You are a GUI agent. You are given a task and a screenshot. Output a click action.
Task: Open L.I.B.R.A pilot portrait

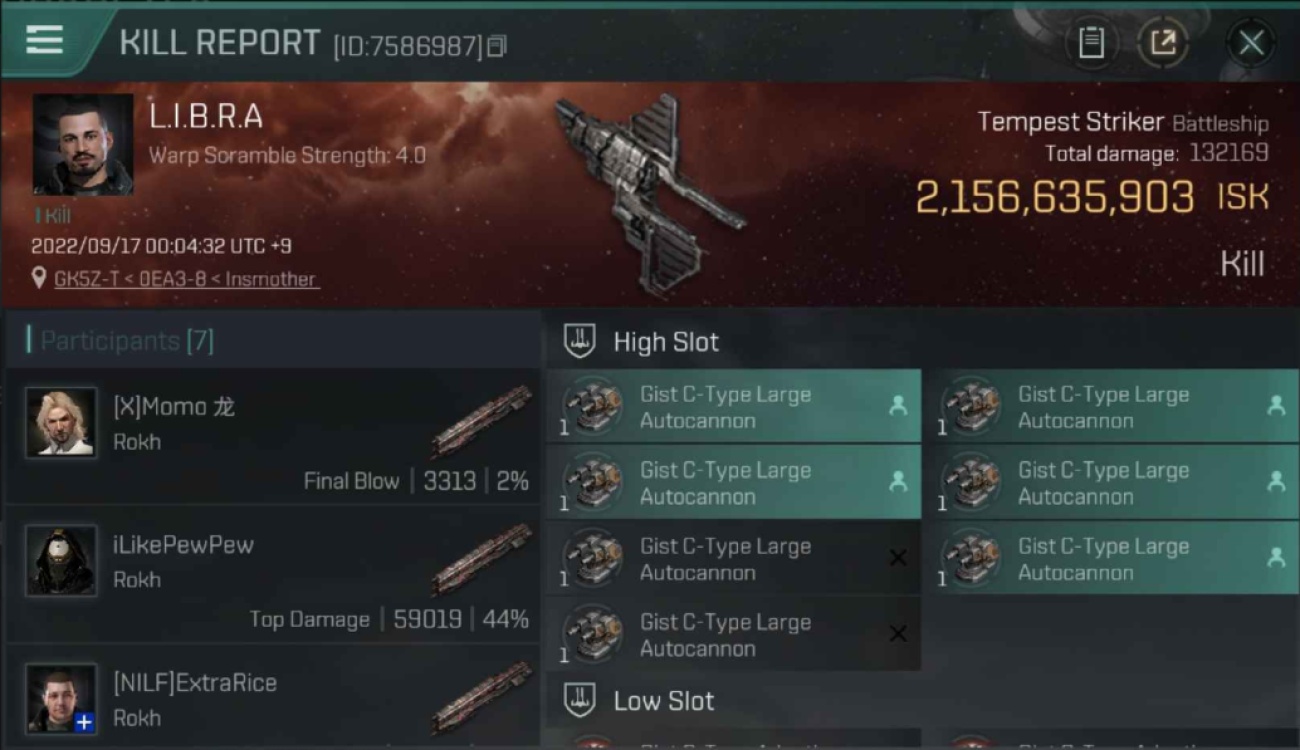(83, 144)
